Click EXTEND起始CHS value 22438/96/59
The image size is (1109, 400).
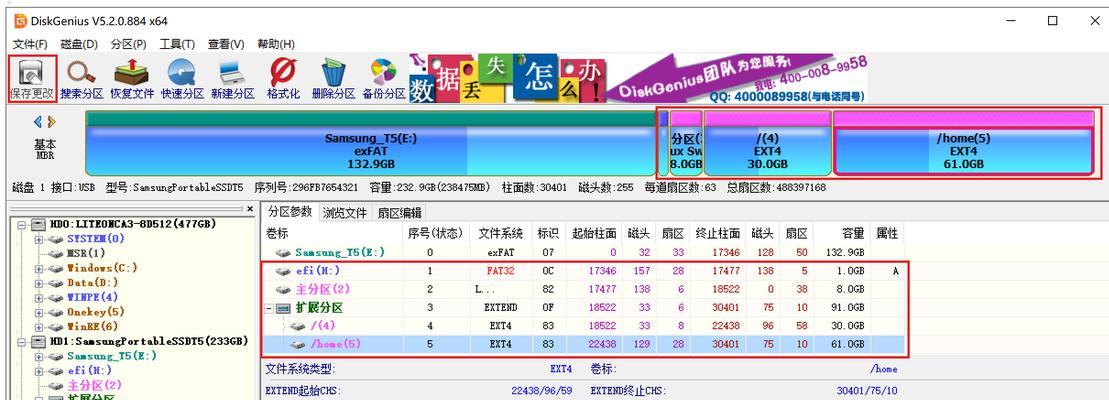click(541, 391)
